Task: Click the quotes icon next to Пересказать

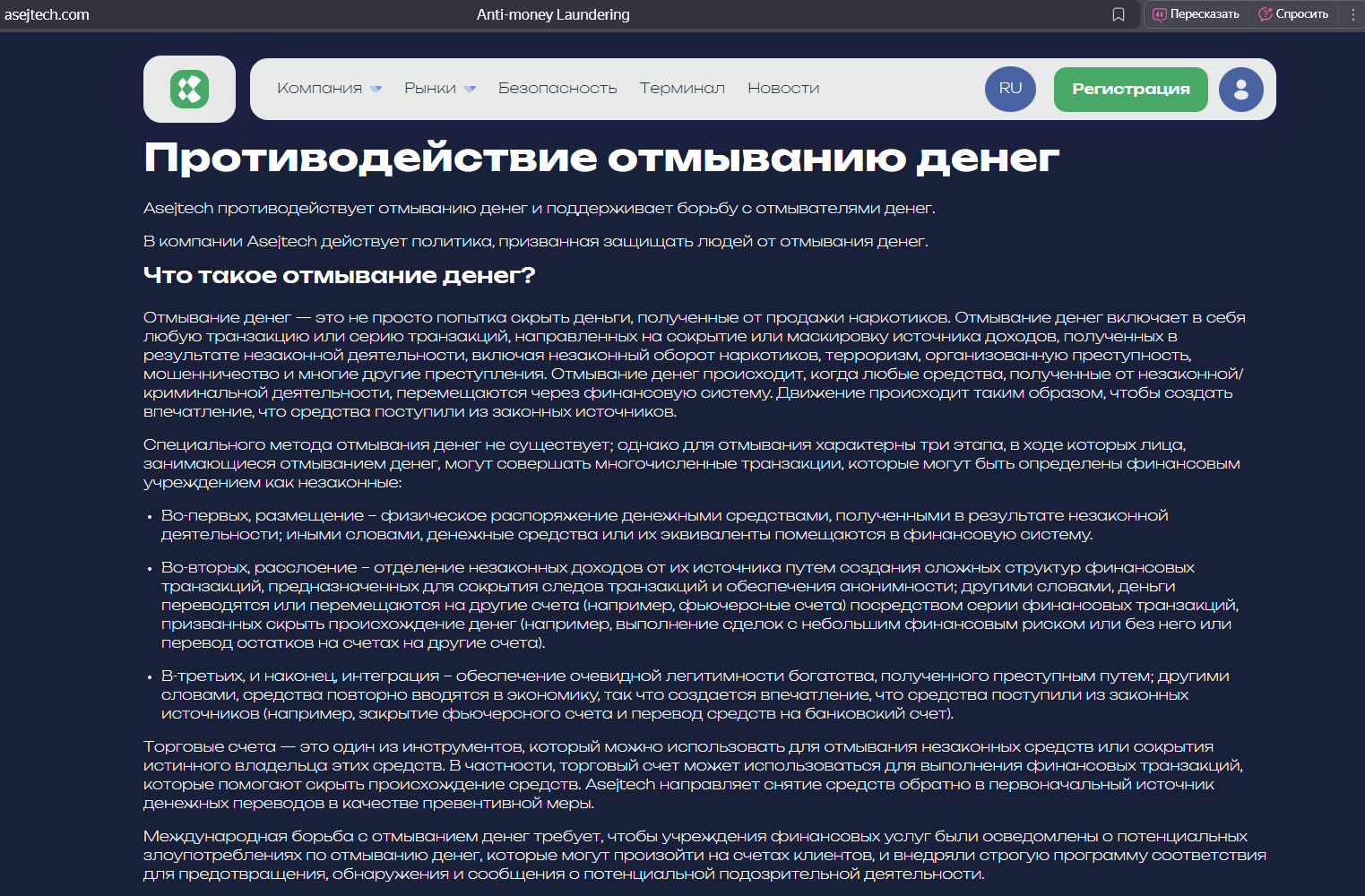Action: pos(1159,13)
